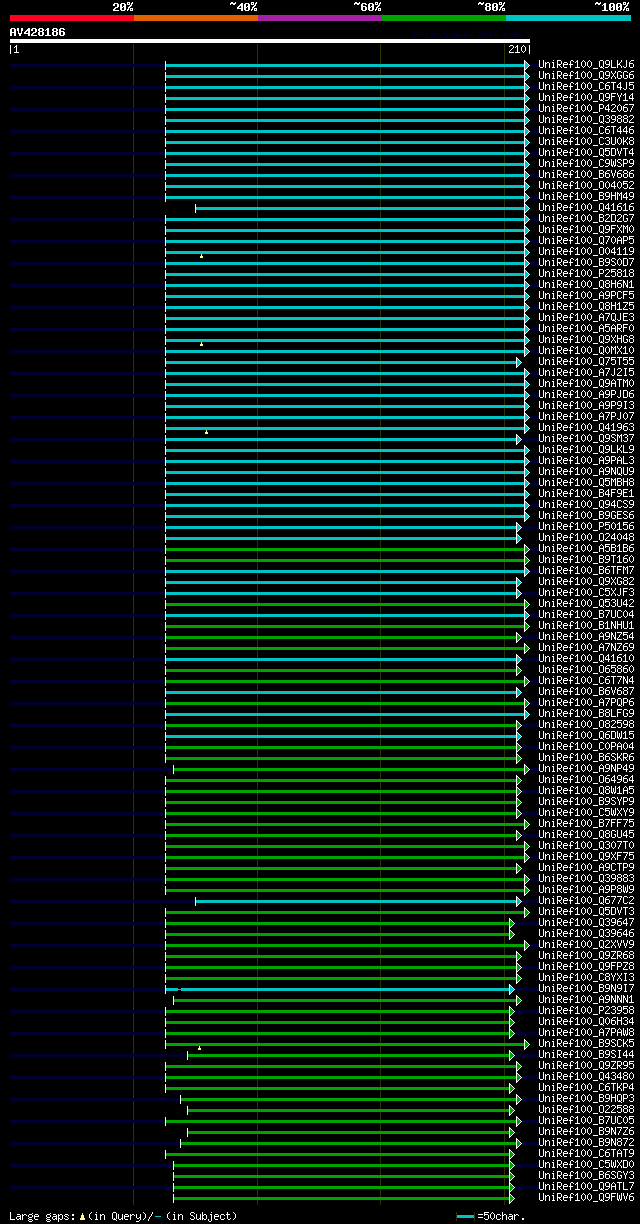Select the UniRef100_A5ARF0 label
The width and height of the screenshot is (640, 1224).
click(586, 329)
